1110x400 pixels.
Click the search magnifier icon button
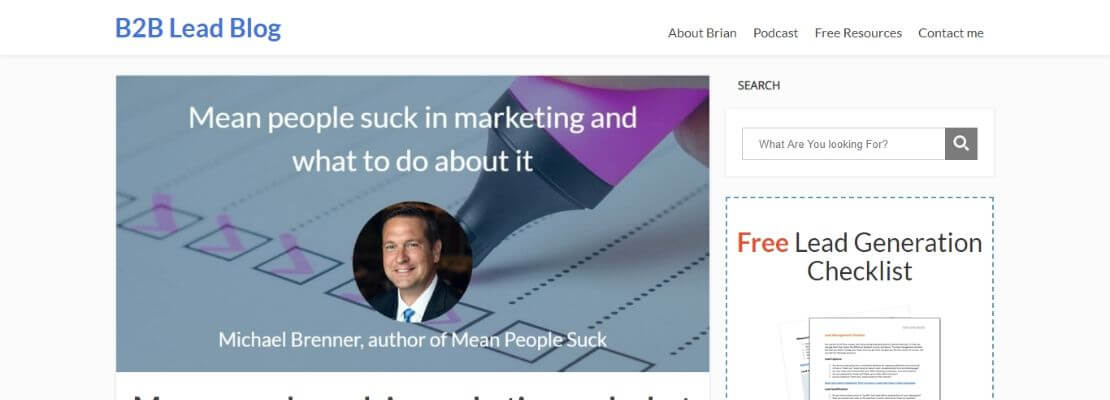pos(961,144)
